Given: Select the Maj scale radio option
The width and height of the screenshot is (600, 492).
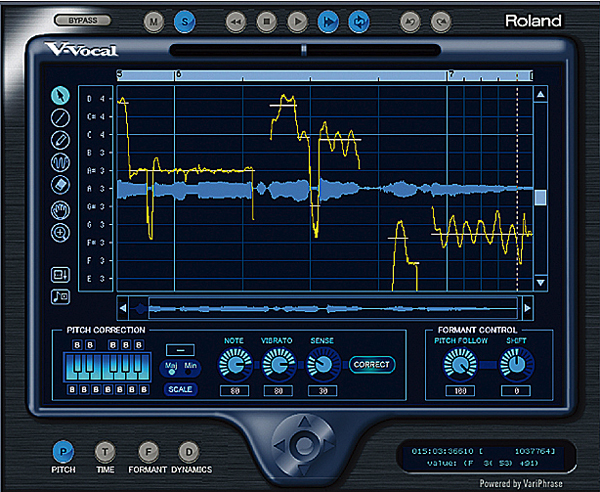Looking at the screenshot, I should pyautogui.click(x=172, y=372).
